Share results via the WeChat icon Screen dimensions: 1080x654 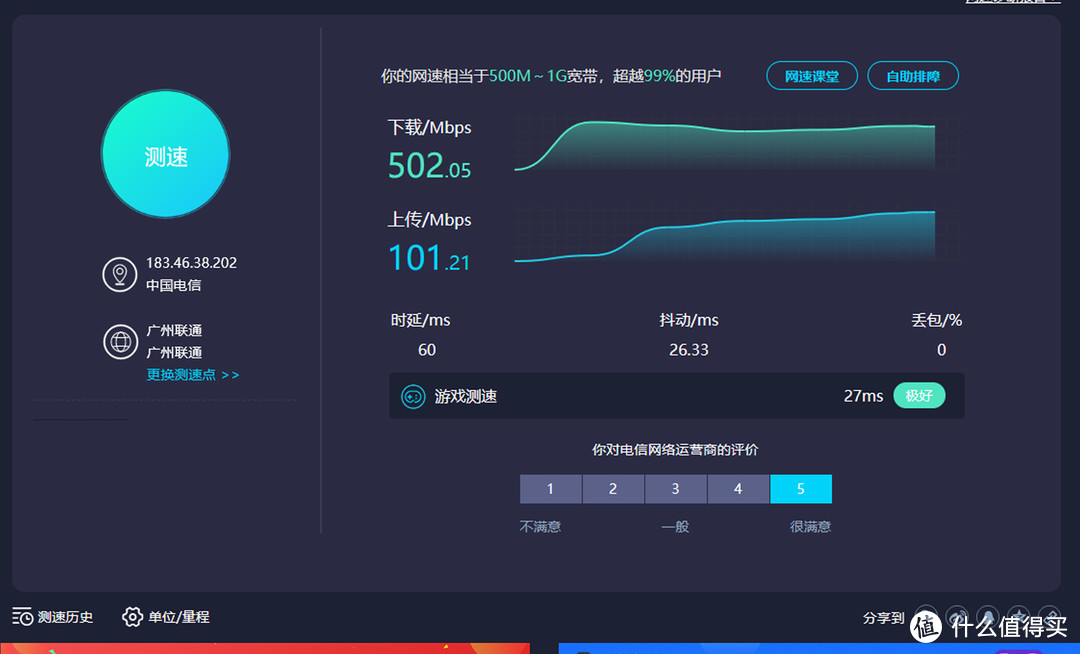point(925,617)
